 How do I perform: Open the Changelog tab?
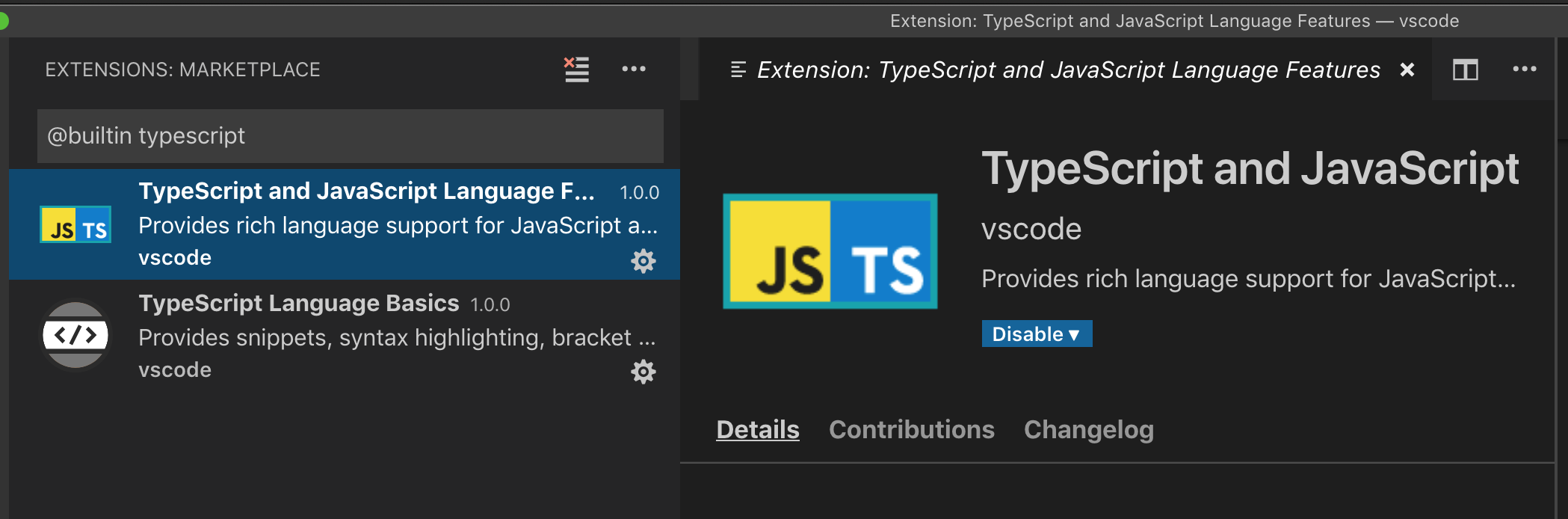click(x=1088, y=430)
